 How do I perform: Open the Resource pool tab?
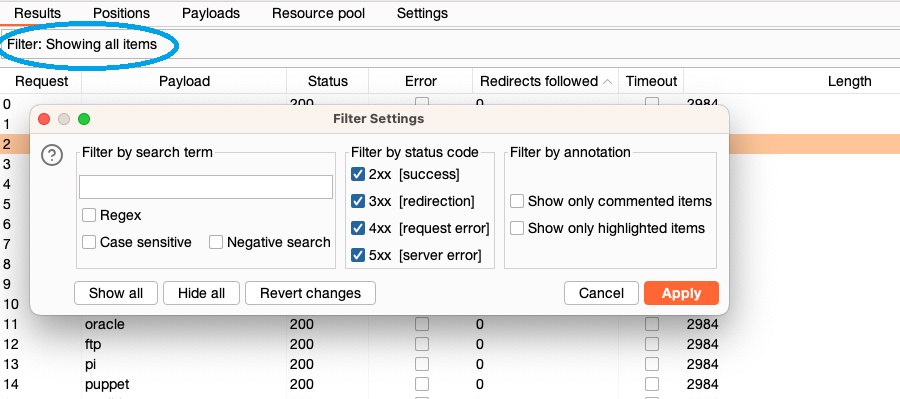319,13
